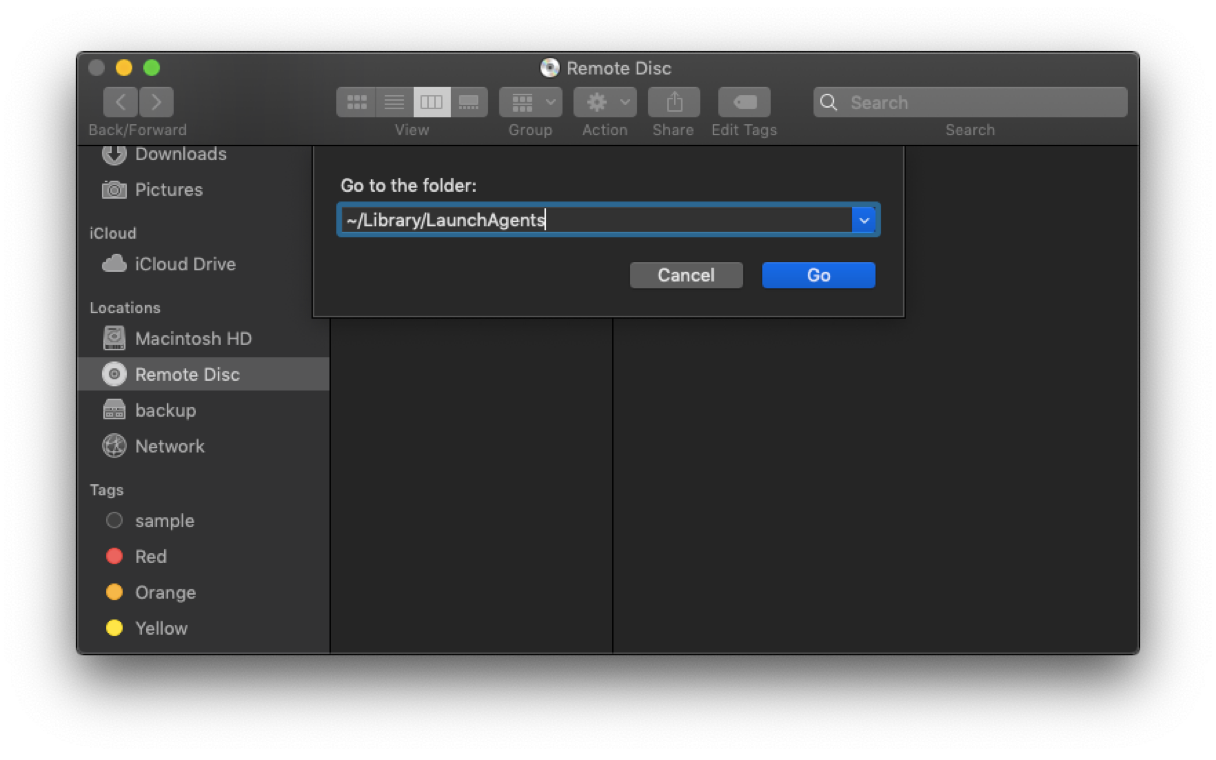The height and width of the screenshot is (760, 1216).
Task: Click the Edit Tags toolbar button
Action: pos(744,102)
